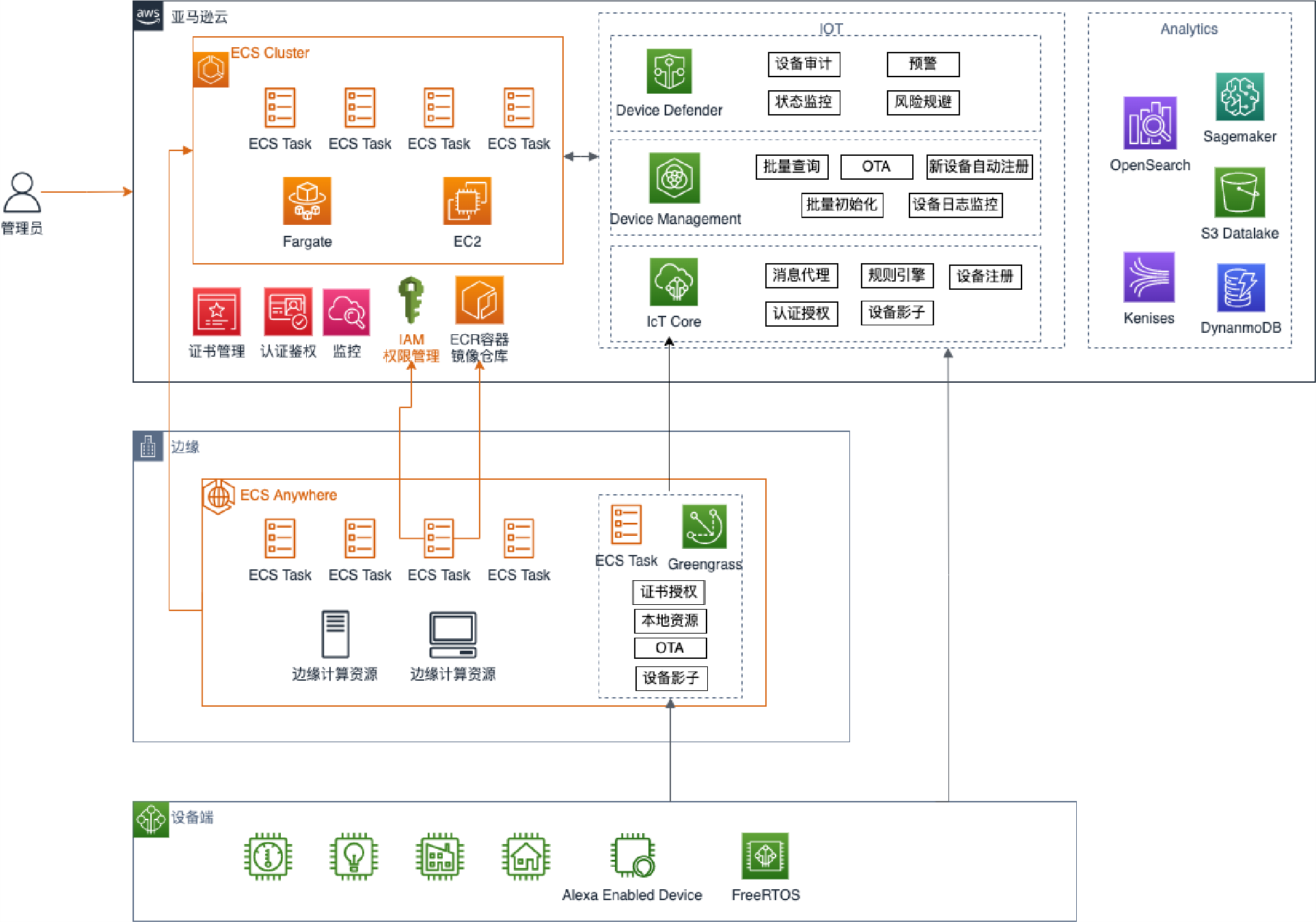Select the 设备端 group icon
Image resolution: width=1316 pixels, height=922 pixels.
pyautogui.click(x=150, y=819)
